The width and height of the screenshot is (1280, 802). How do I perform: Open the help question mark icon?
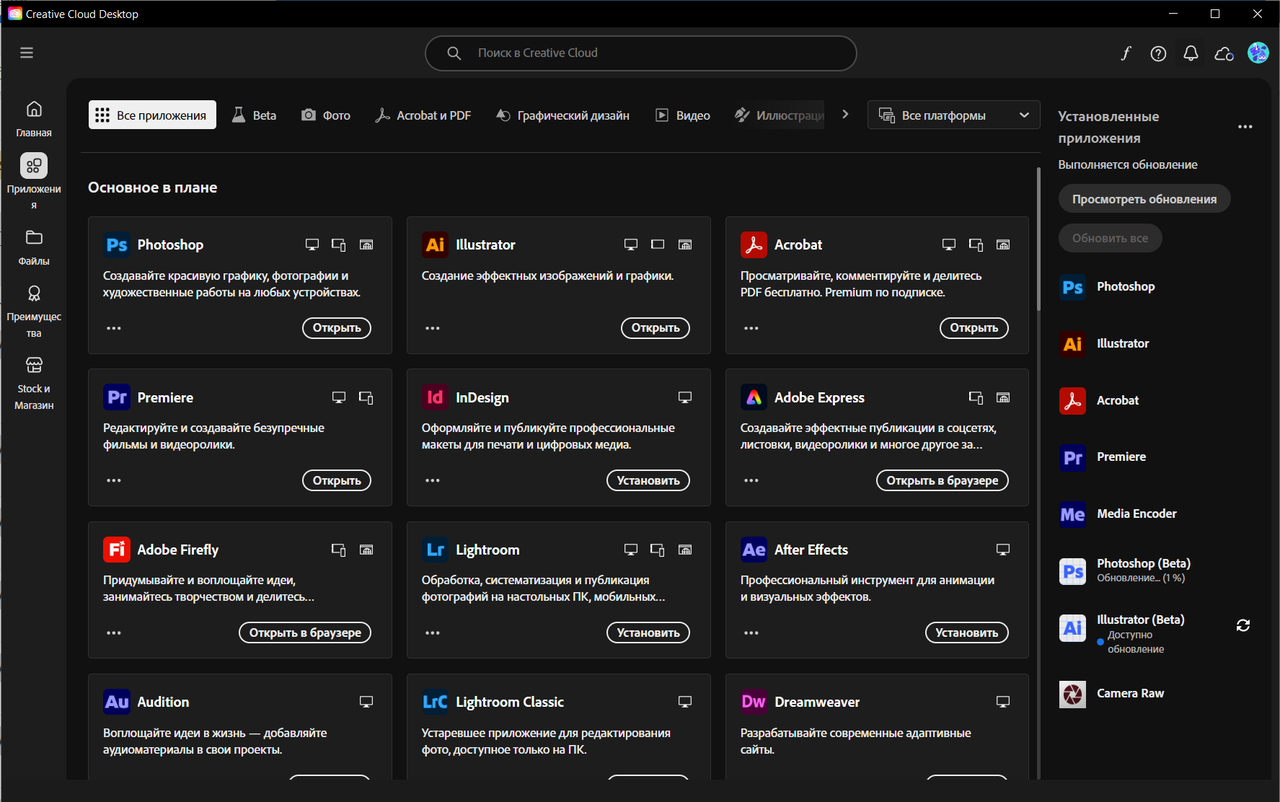(1158, 54)
